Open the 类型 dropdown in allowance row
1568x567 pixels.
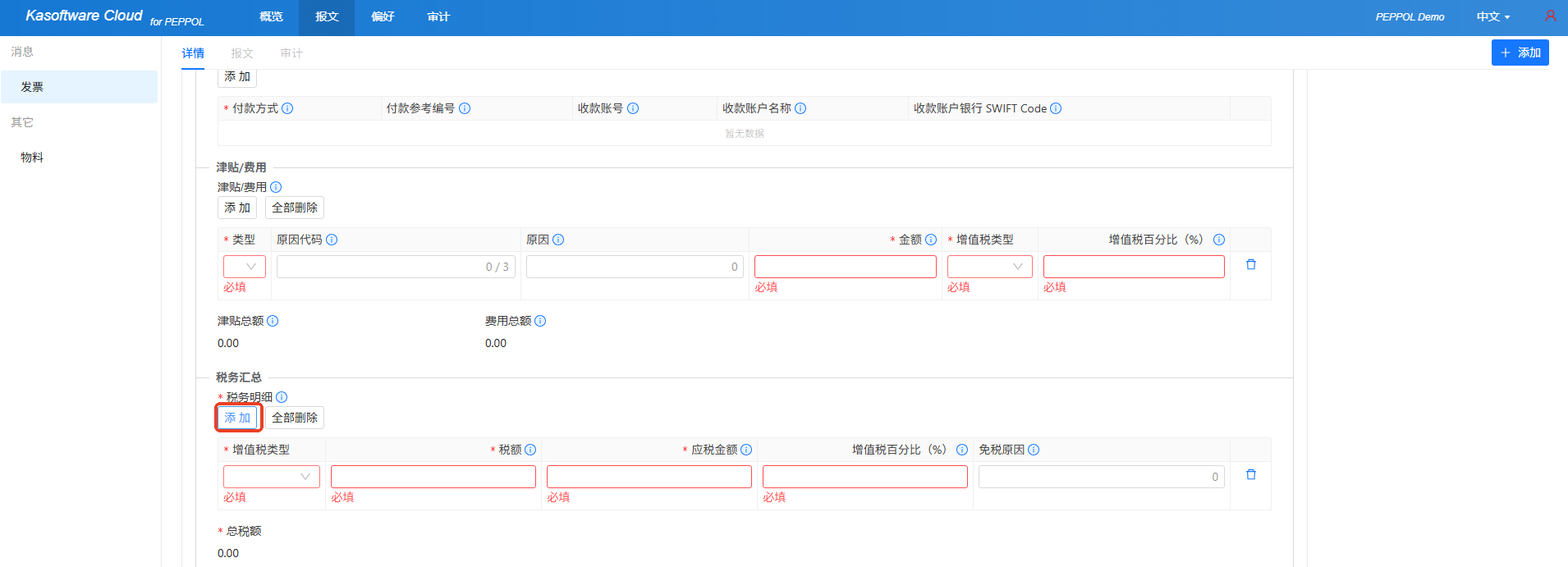point(245,267)
